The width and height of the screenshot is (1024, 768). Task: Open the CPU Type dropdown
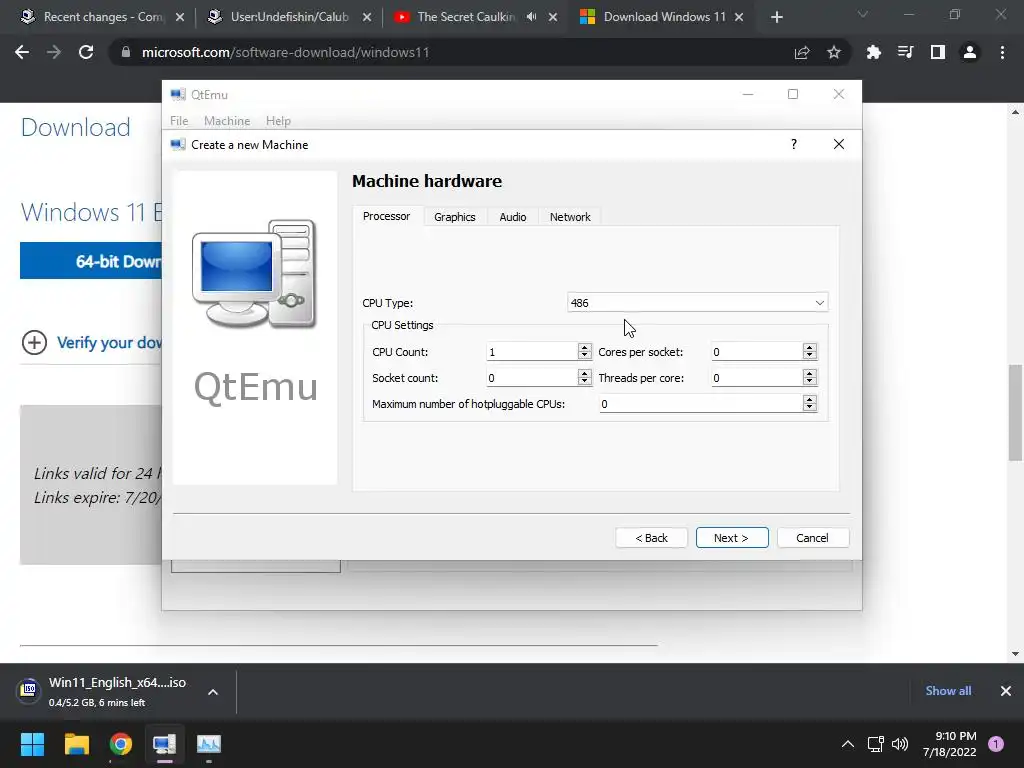[x=697, y=302]
